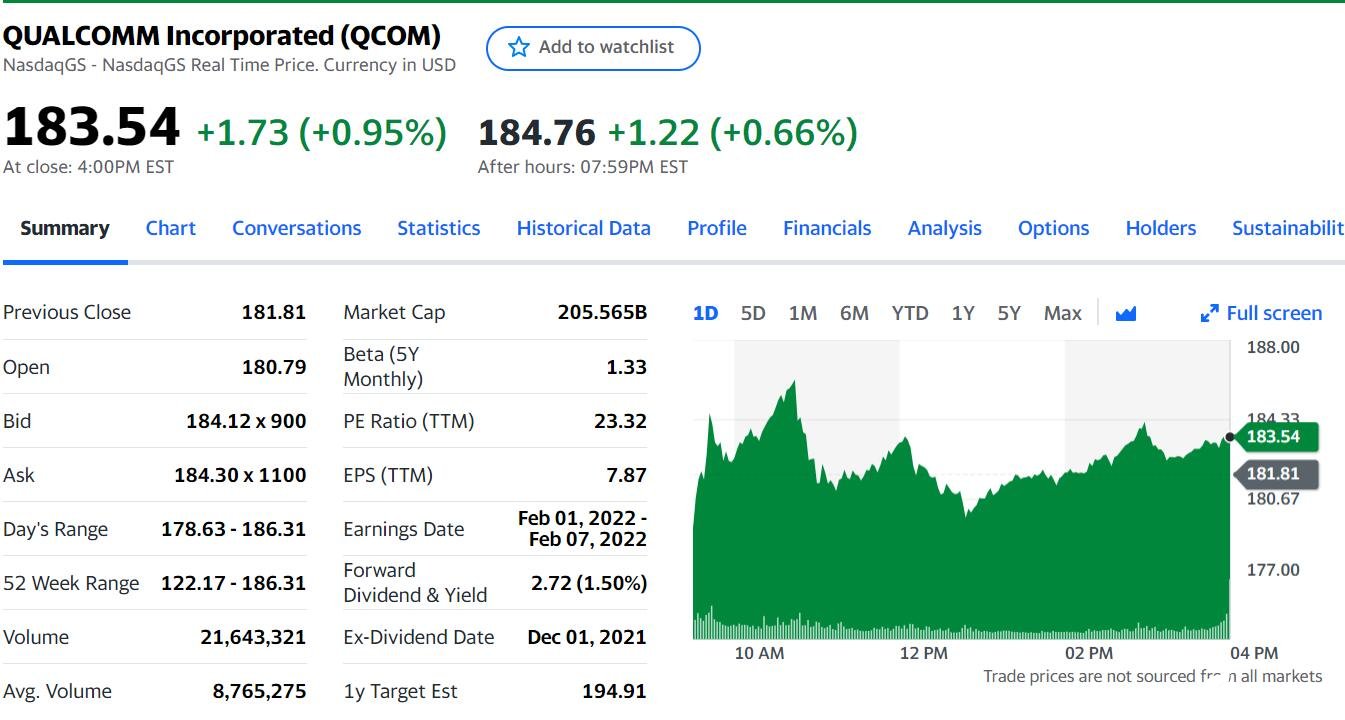The height and width of the screenshot is (720, 1345).
Task: View the Historical Data tab
Action: pyautogui.click(x=583, y=228)
